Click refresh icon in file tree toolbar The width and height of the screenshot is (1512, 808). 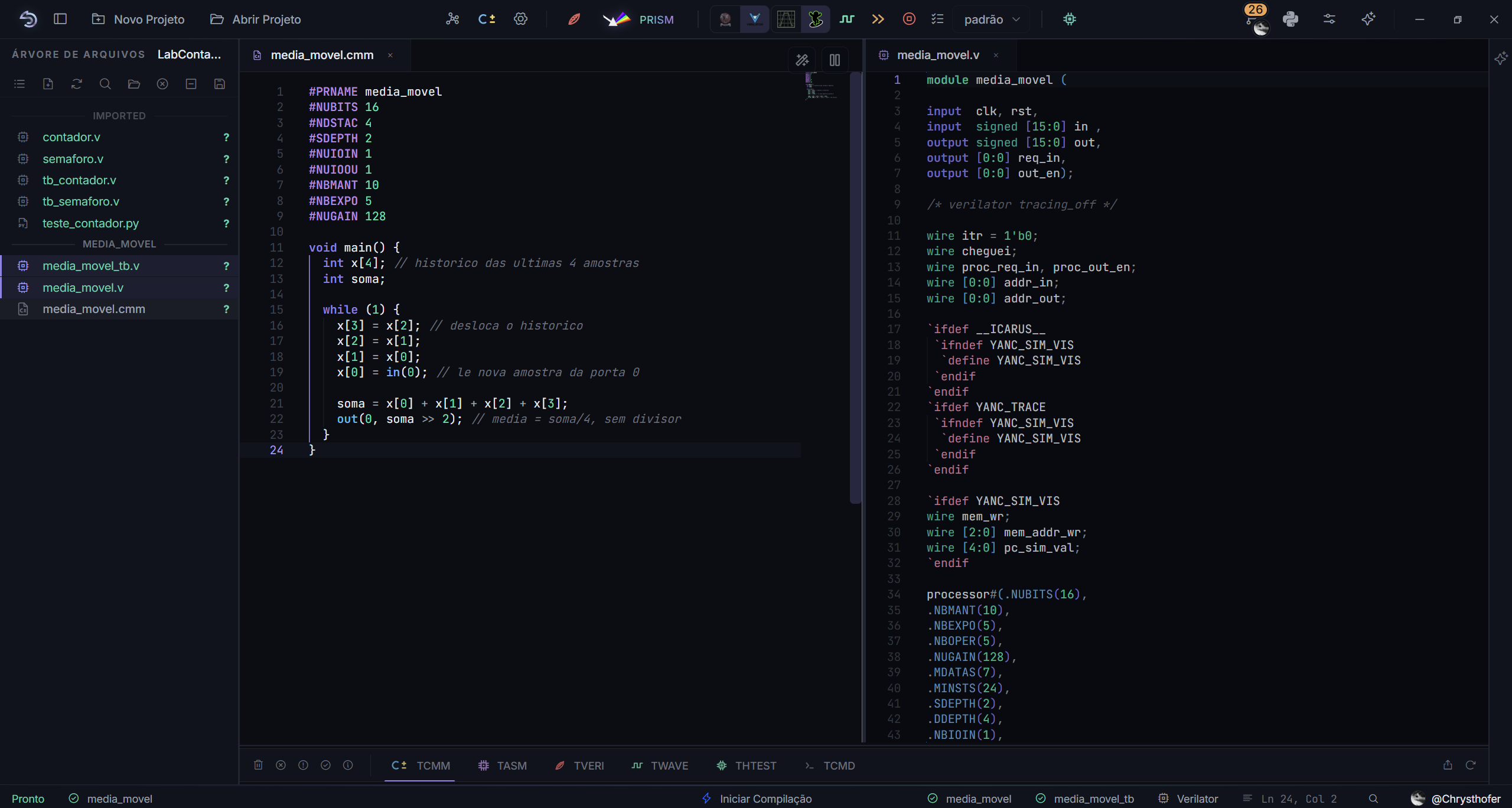[77, 84]
